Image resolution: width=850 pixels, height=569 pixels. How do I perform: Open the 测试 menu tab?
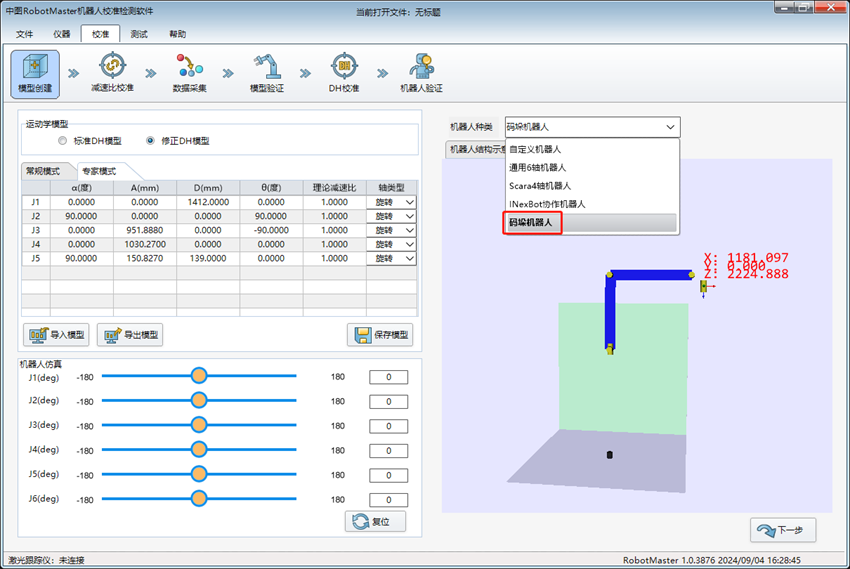(139, 34)
